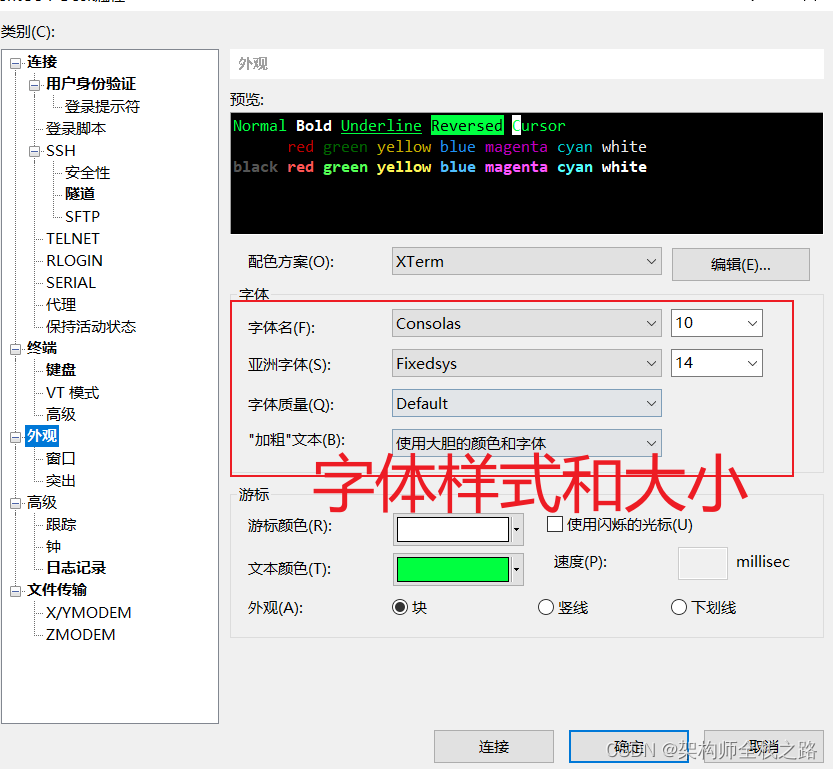833x769 pixels.
Task: Click the white 游标颜色 swatch
Action: pyautogui.click(x=453, y=529)
